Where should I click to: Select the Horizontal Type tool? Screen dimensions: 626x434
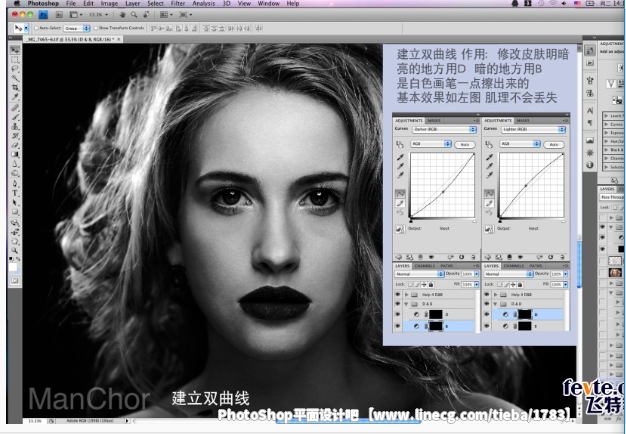pos(15,193)
